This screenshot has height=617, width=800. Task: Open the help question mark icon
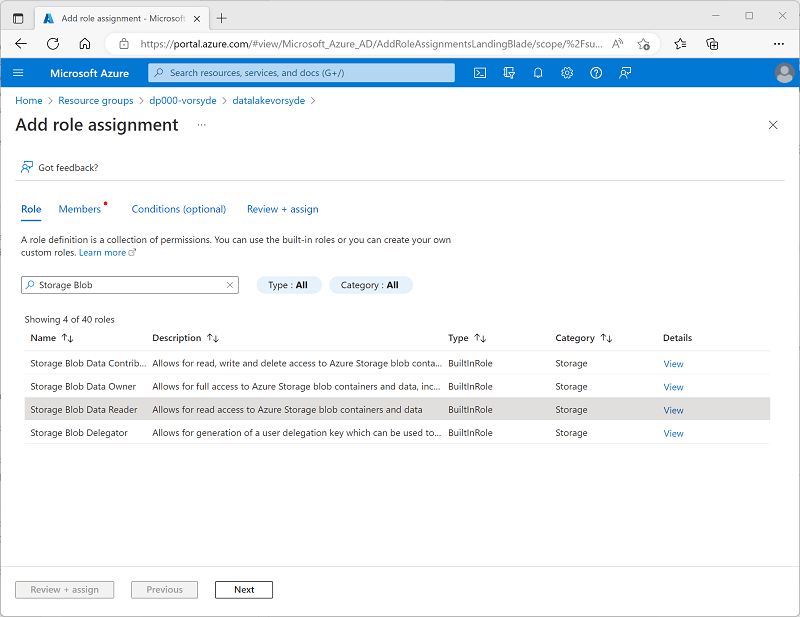596,73
